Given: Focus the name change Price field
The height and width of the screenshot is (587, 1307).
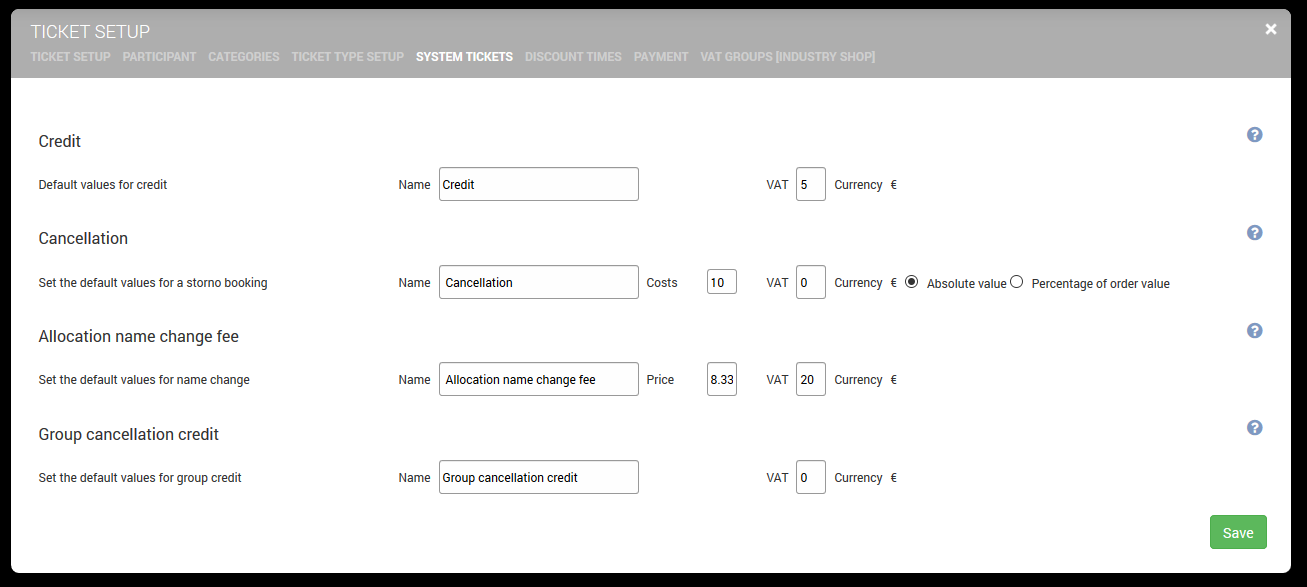Looking at the screenshot, I should [722, 379].
